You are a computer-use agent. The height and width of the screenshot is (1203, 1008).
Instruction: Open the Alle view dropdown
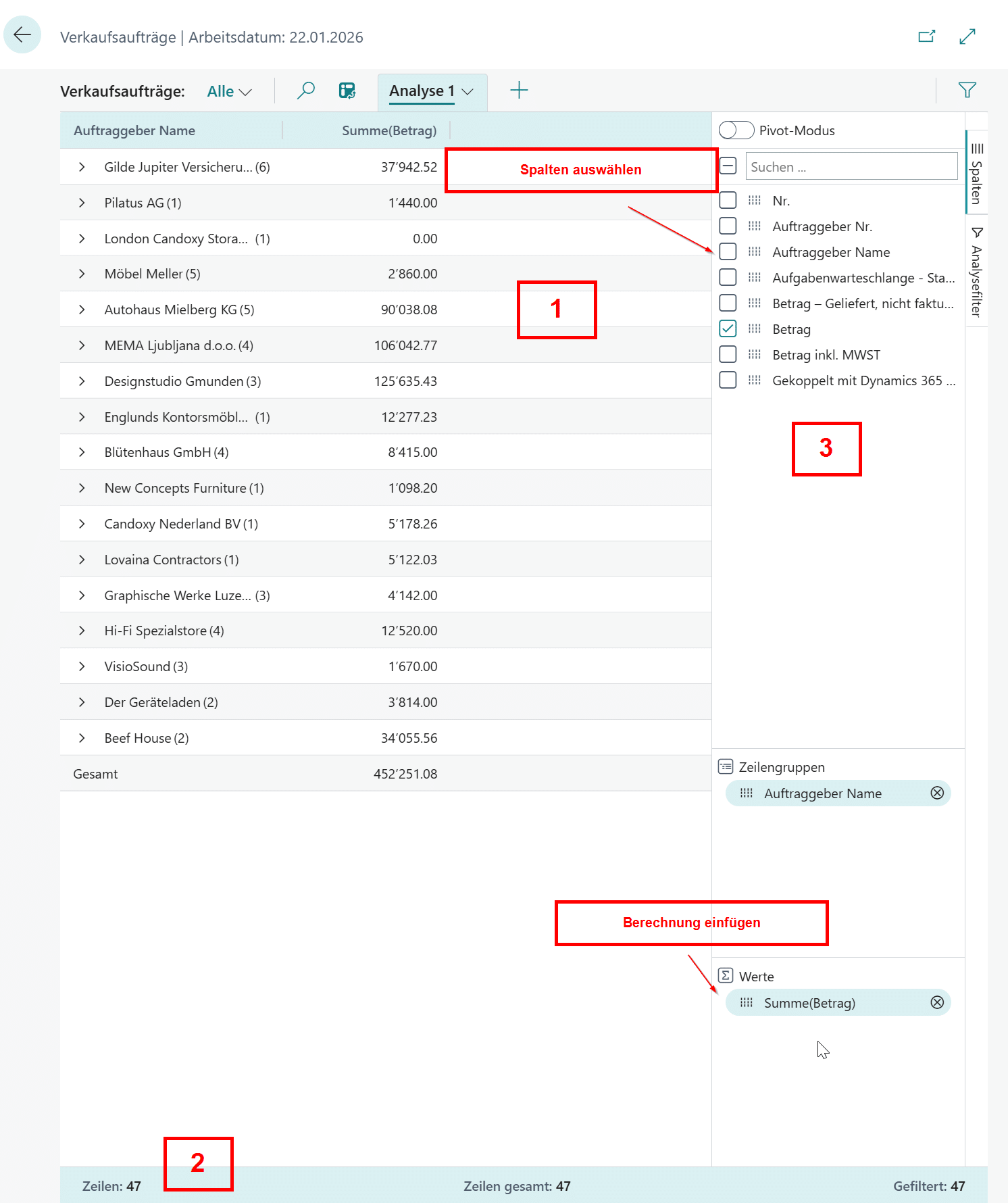[229, 92]
